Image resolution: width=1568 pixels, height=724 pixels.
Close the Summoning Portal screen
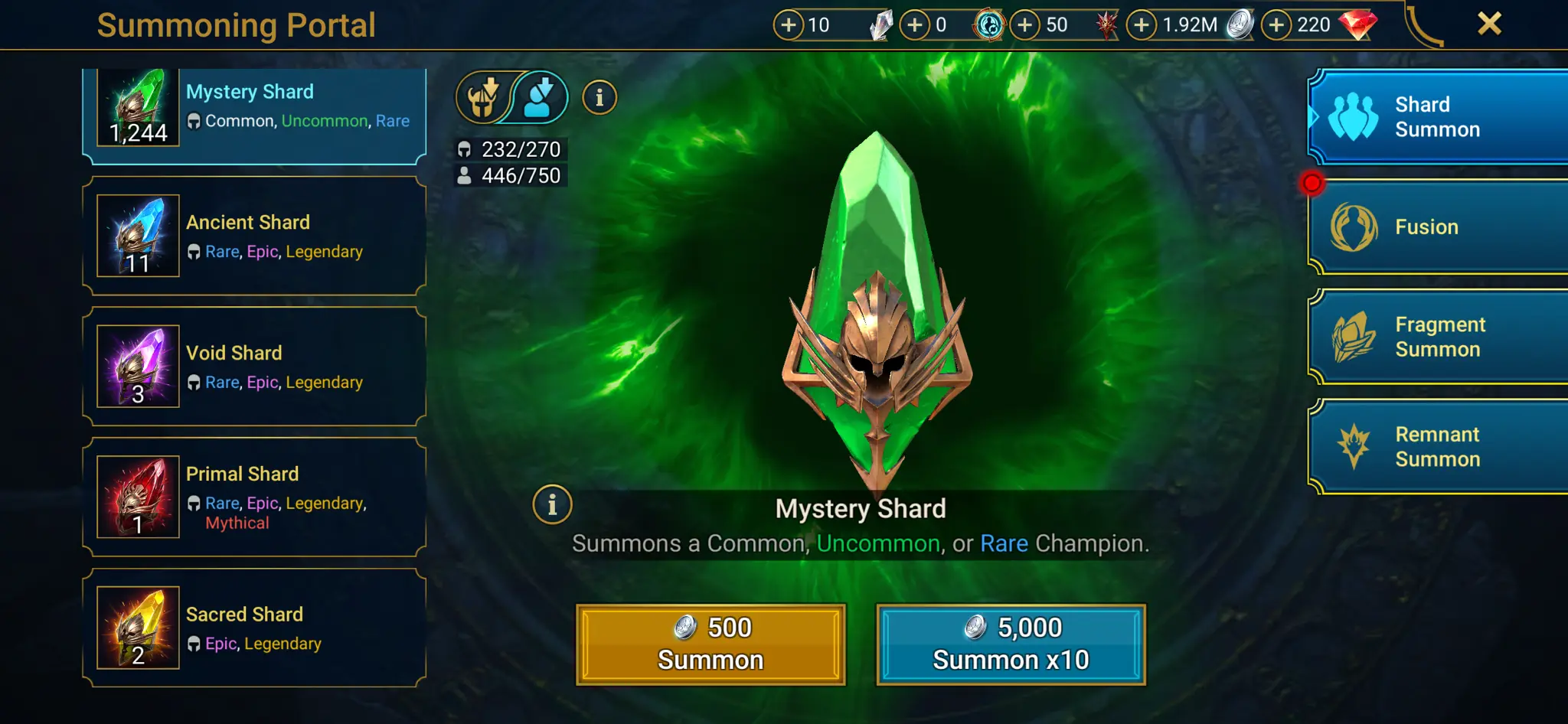pos(1489,24)
